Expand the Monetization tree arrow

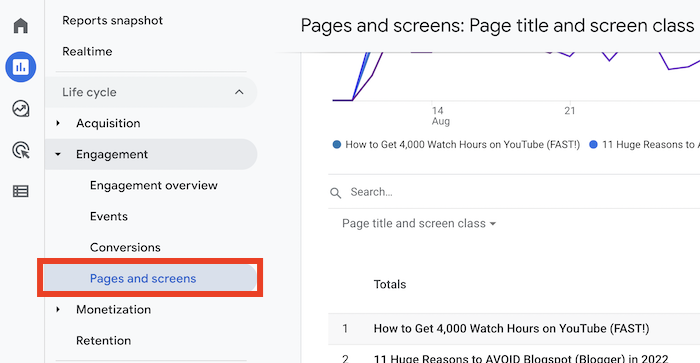tap(58, 309)
